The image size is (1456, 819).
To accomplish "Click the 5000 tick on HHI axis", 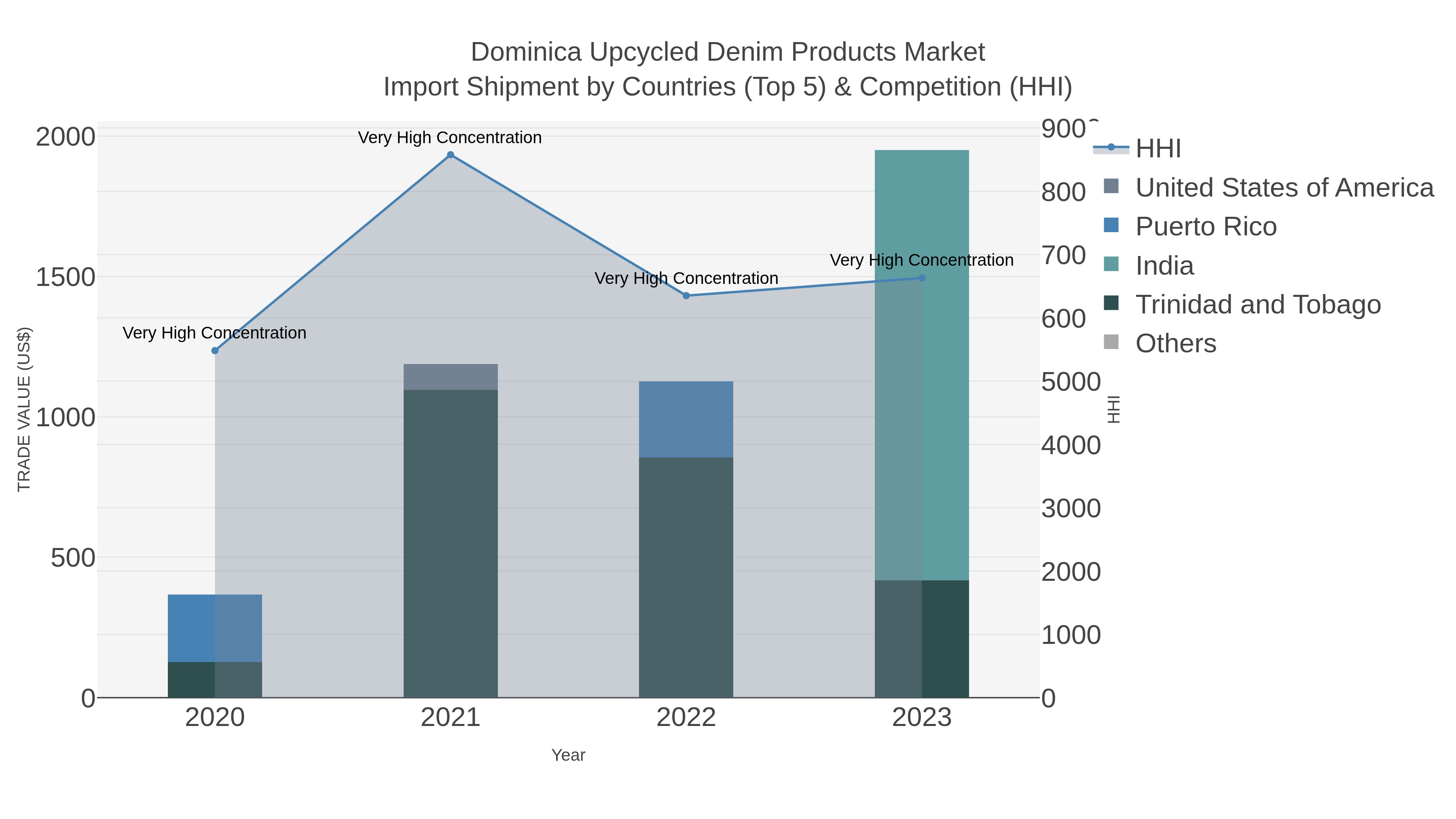I will point(1071,381).
